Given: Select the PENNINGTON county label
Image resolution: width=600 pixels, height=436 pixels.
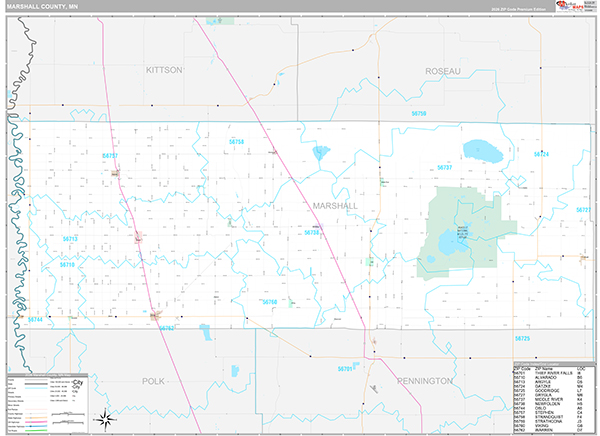Looking at the screenshot, I should (425, 381).
